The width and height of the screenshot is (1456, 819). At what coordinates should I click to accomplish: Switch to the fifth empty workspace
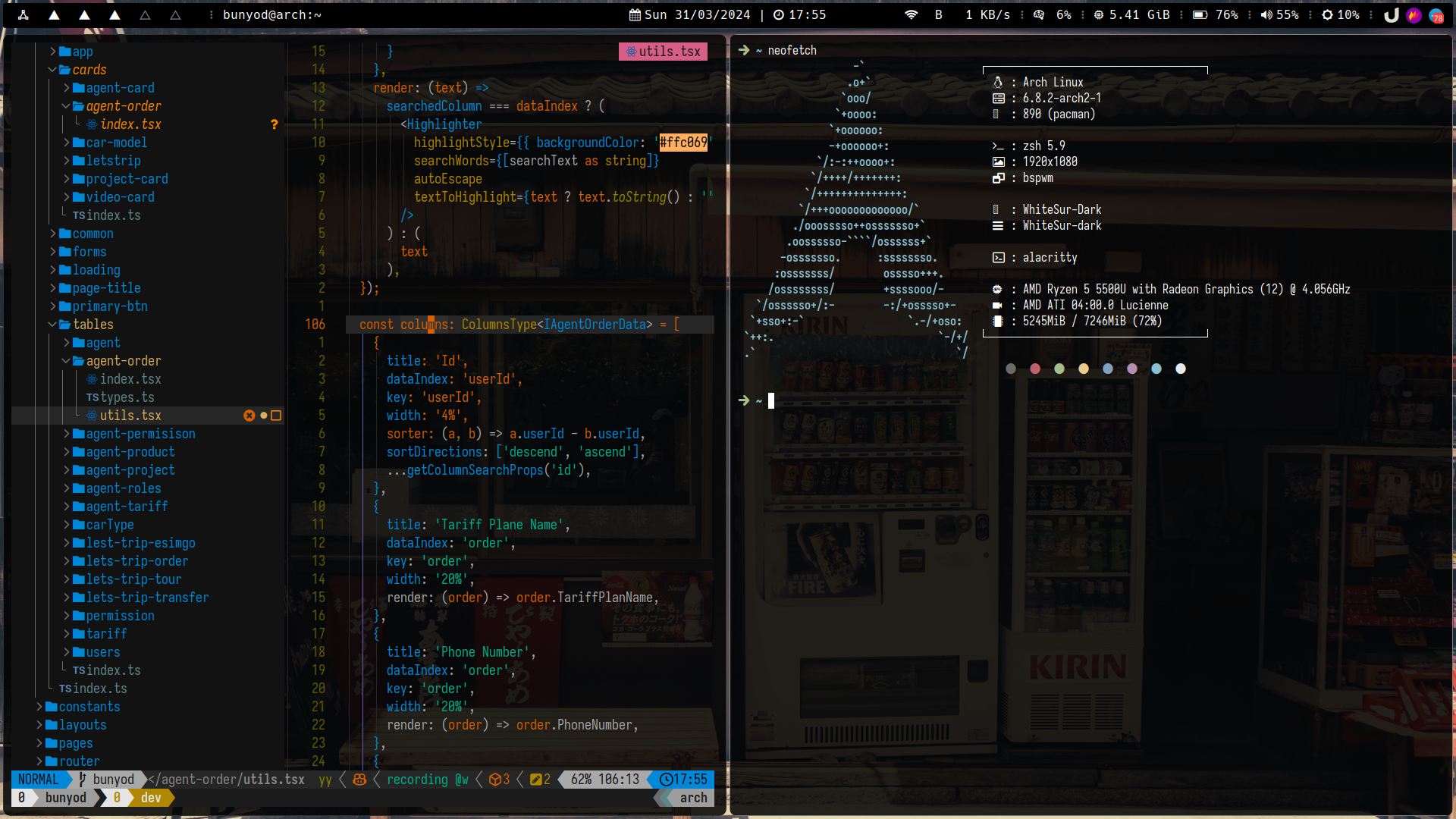pos(175,14)
